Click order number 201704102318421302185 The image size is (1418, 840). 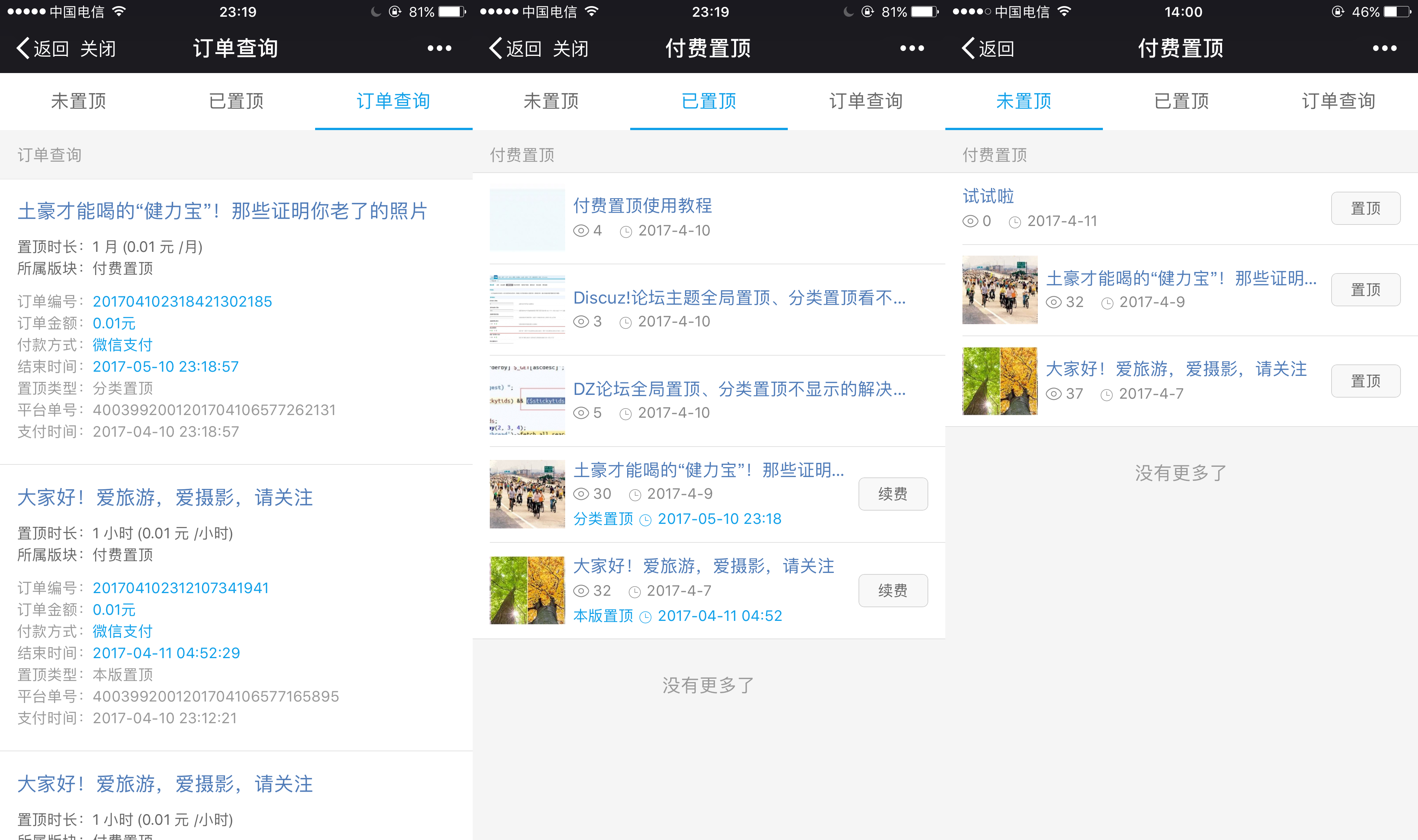[182, 302]
